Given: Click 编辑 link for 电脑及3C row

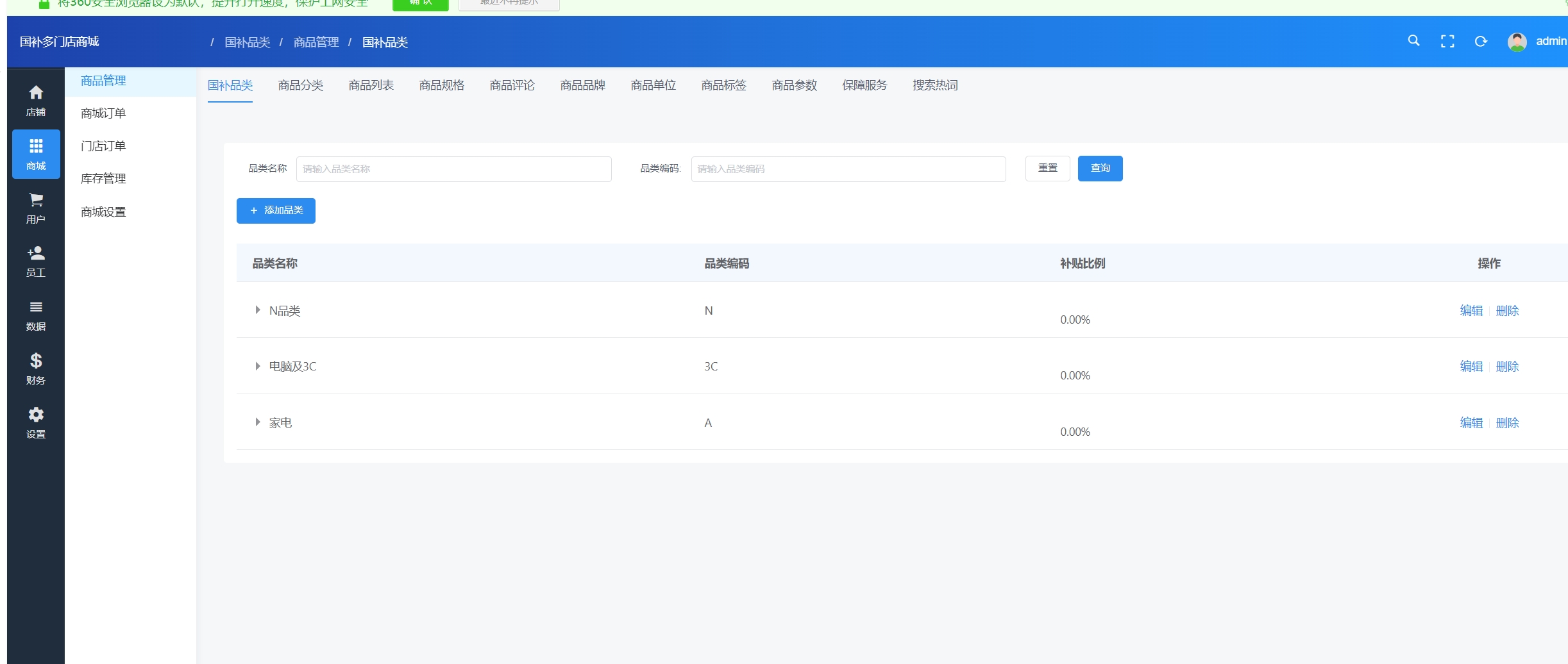Looking at the screenshot, I should tap(1471, 367).
